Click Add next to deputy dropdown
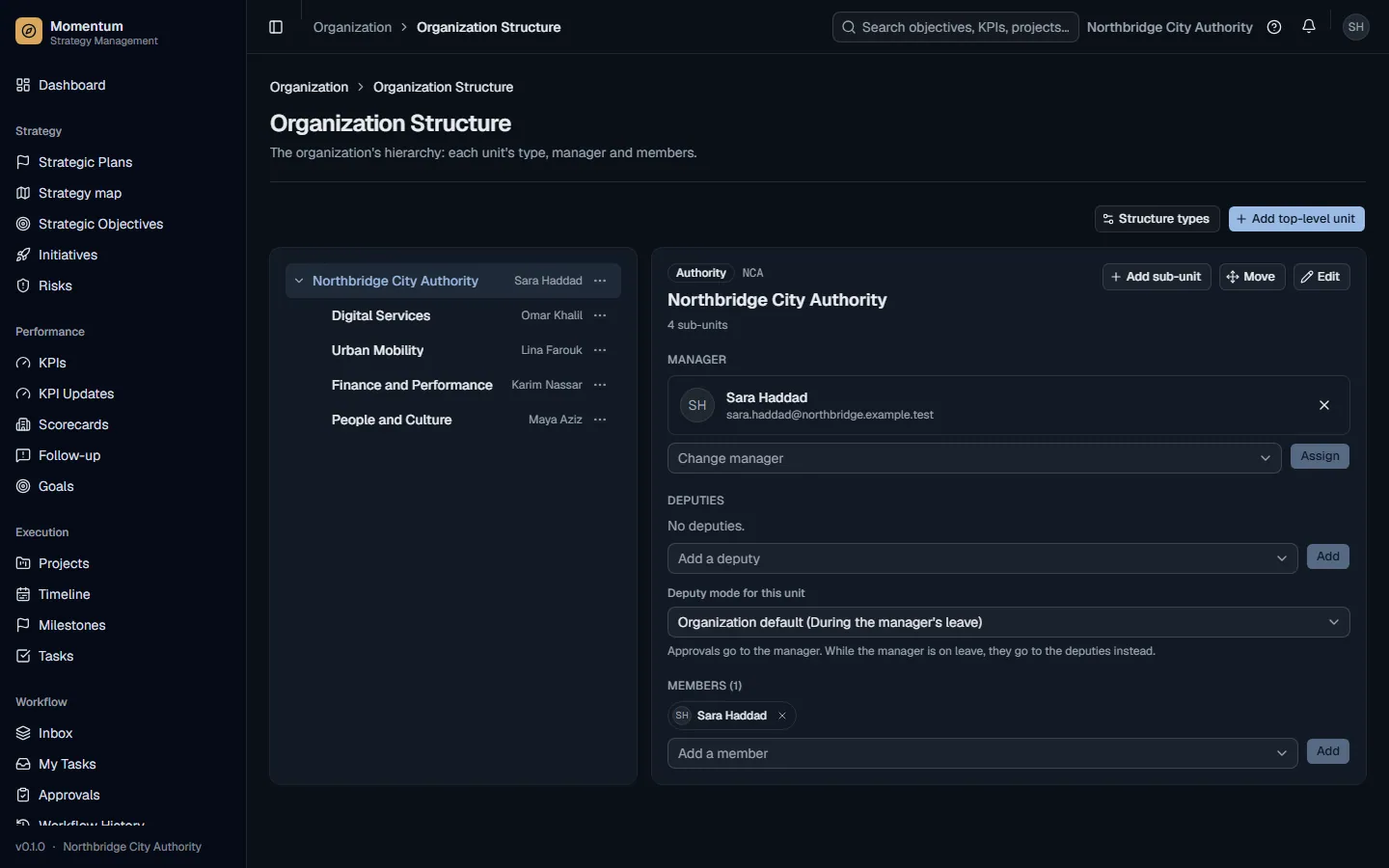 click(x=1327, y=556)
